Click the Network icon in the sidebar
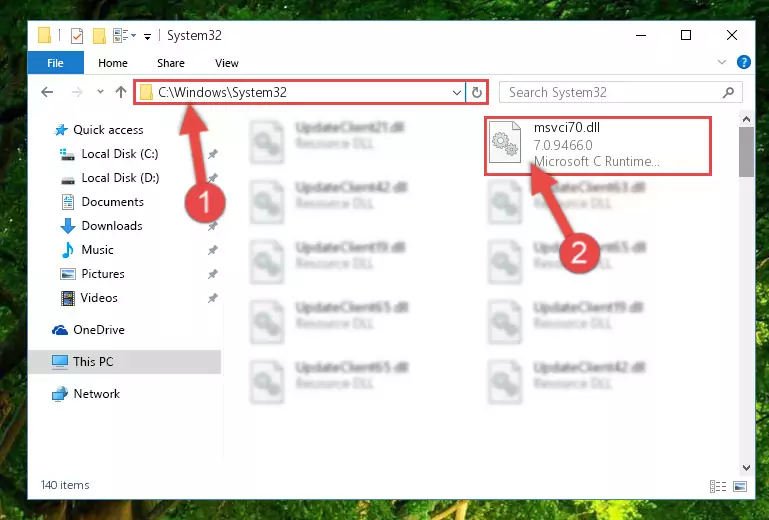 click(60, 394)
